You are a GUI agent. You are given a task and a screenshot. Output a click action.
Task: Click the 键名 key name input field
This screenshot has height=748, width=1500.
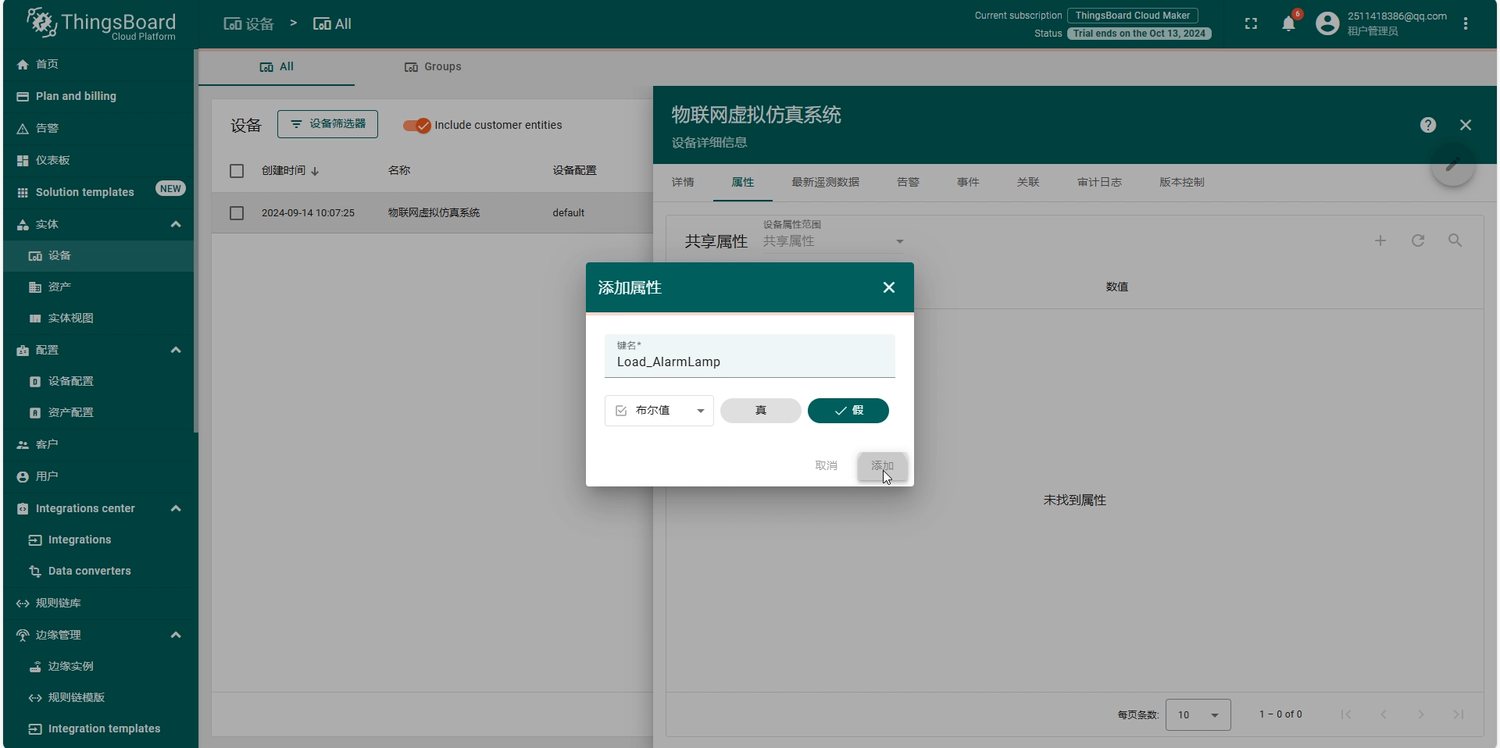tap(749, 362)
